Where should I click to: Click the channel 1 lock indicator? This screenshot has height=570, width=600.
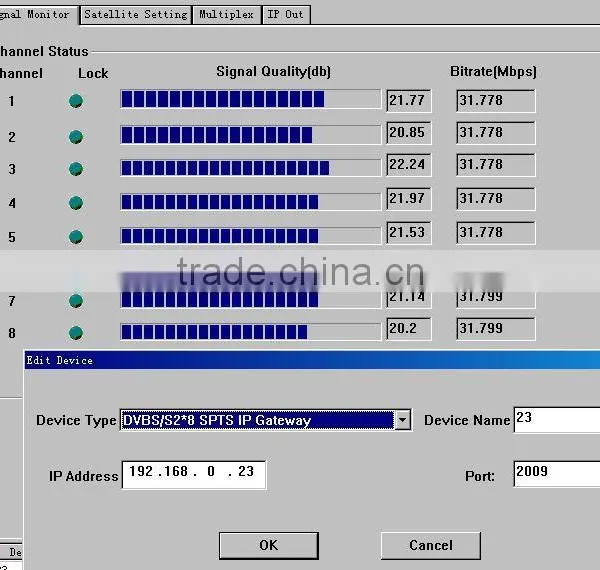point(76,101)
